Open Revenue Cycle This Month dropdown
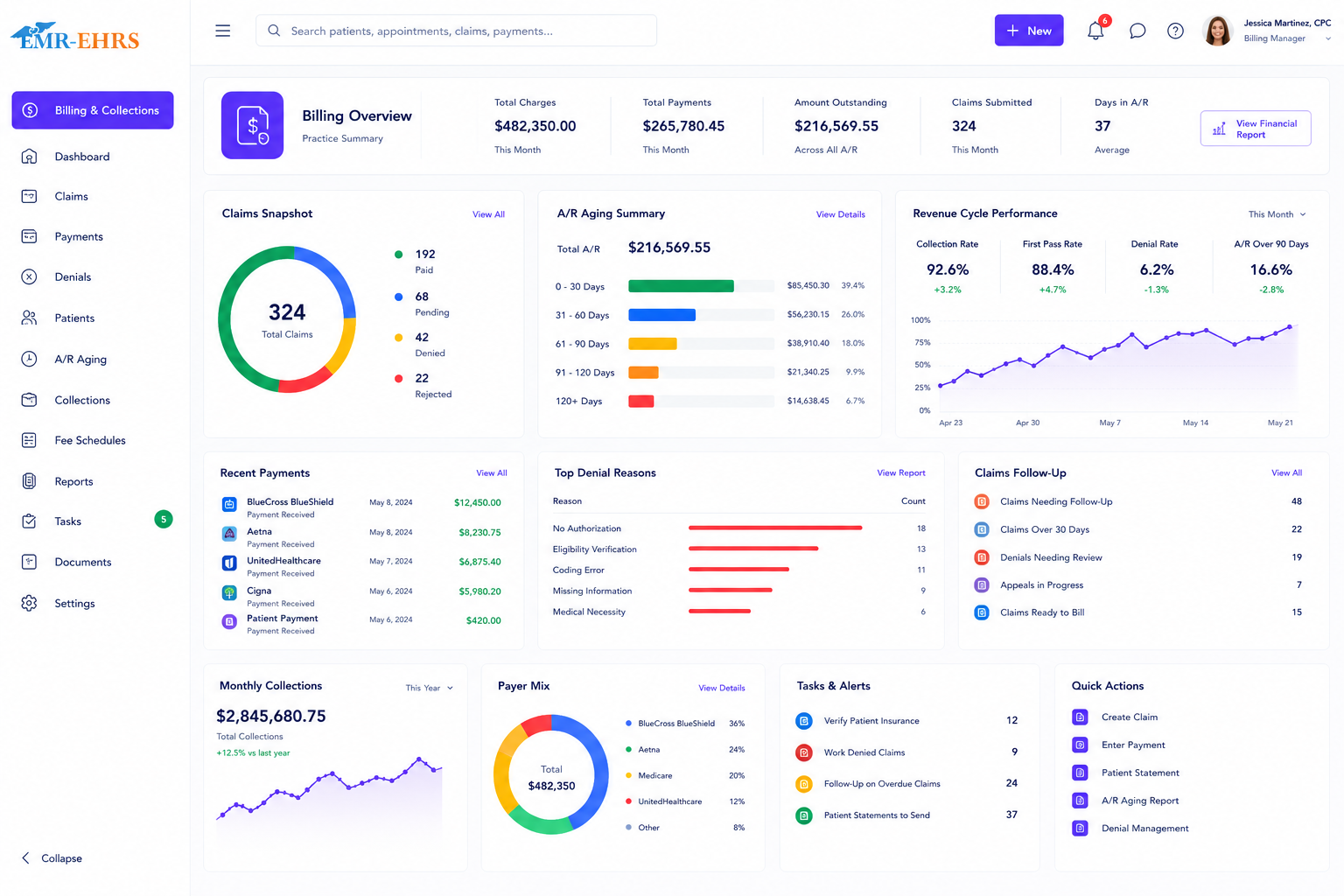This screenshot has width=1344, height=896. click(1277, 214)
